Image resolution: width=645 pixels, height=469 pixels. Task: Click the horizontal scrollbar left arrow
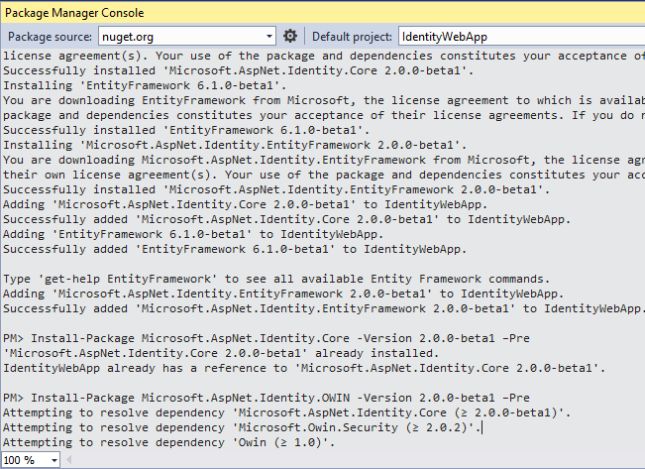pos(69,460)
